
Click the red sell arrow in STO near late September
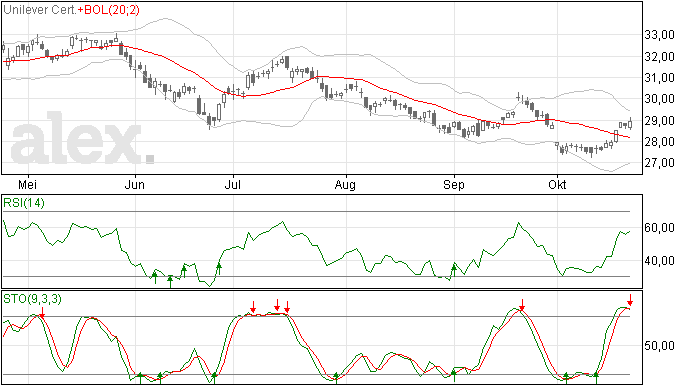(x=522, y=305)
